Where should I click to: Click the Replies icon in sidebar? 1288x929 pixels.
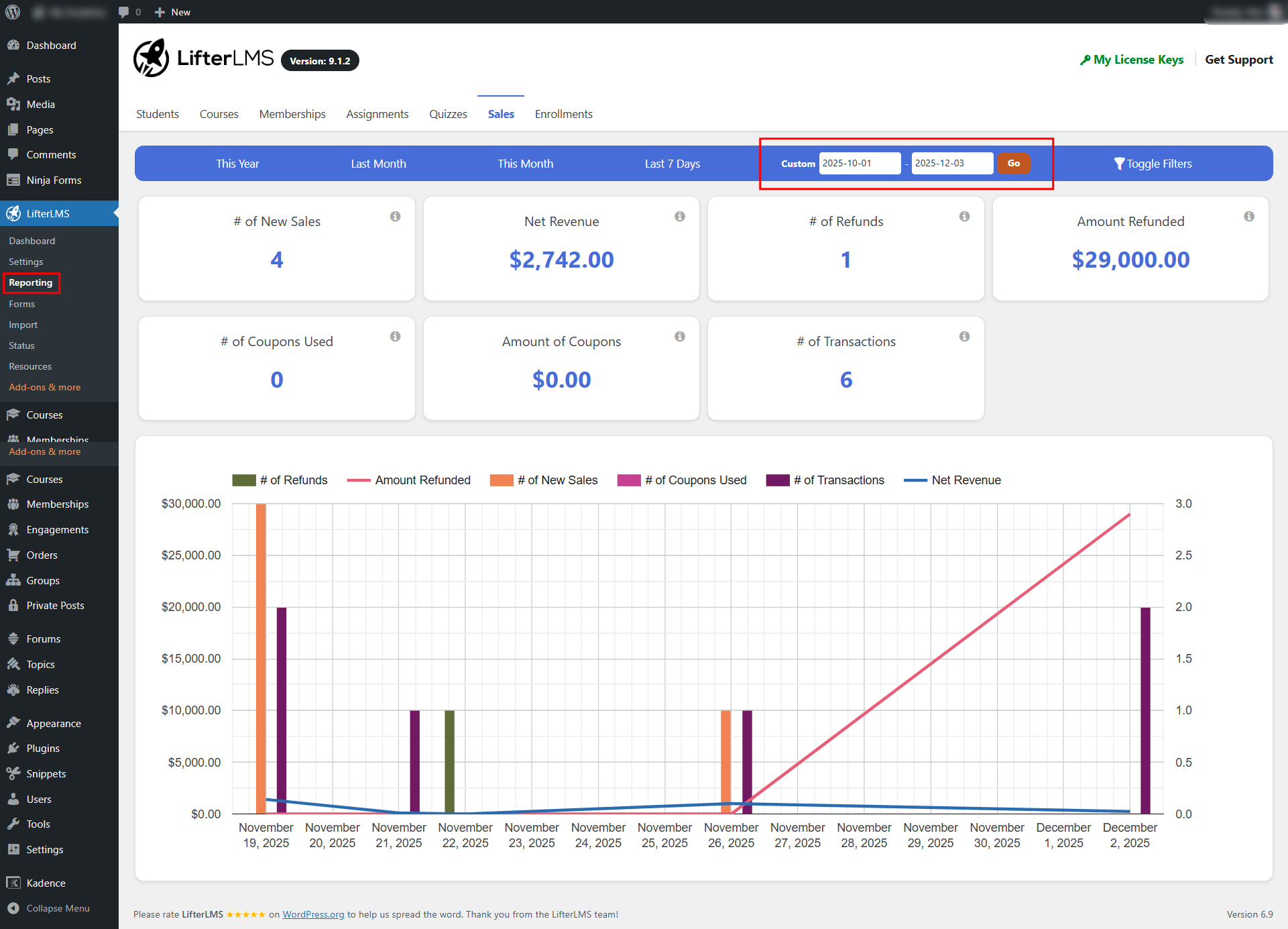[x=13, y=690]
